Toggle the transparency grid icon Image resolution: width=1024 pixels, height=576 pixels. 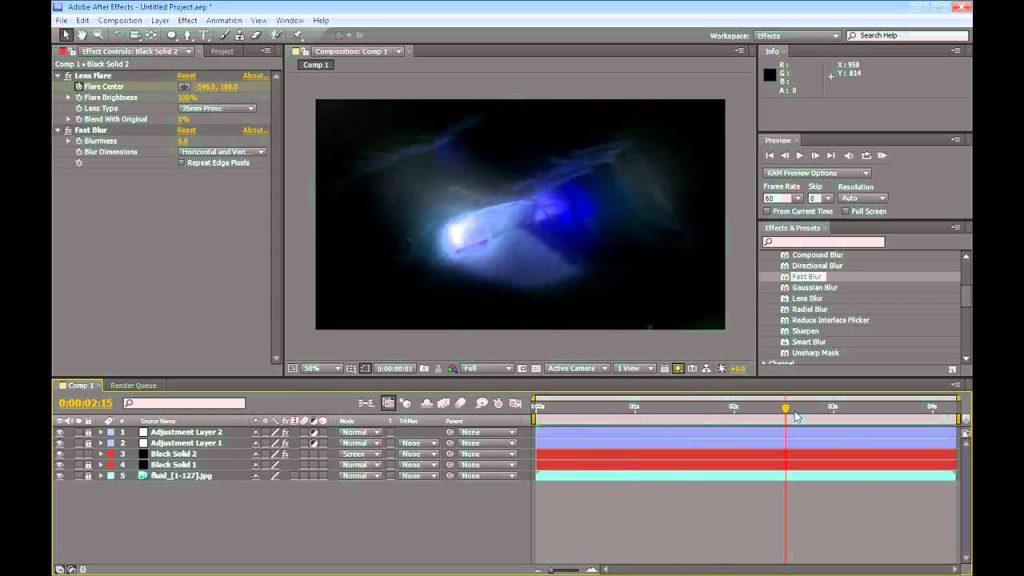[536, 368]
